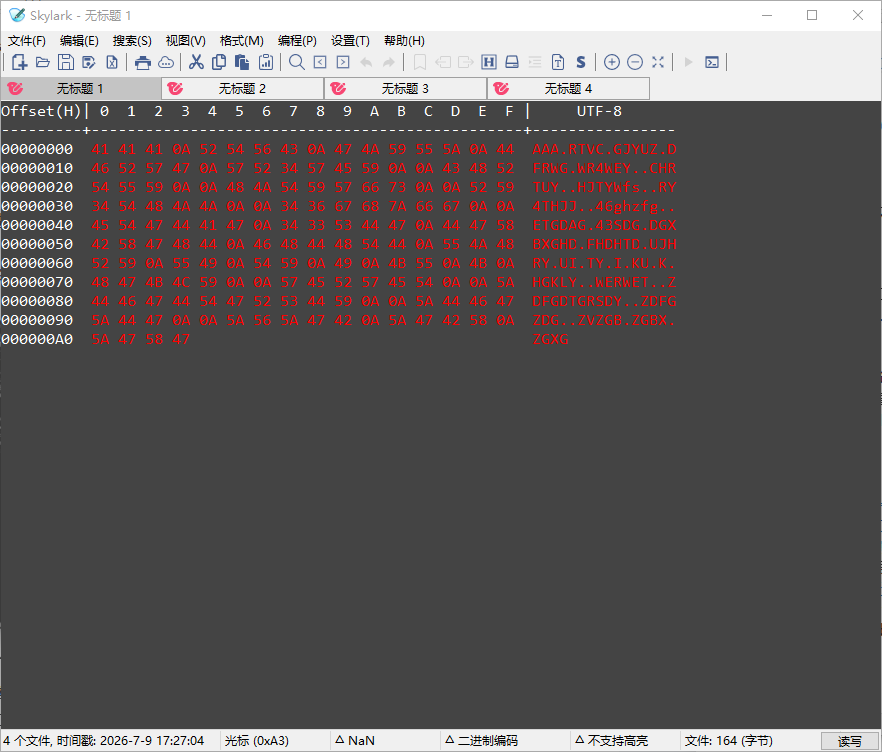Maximize the Skylark window
This screenshot has height=752, width=882.
point(812,15)
